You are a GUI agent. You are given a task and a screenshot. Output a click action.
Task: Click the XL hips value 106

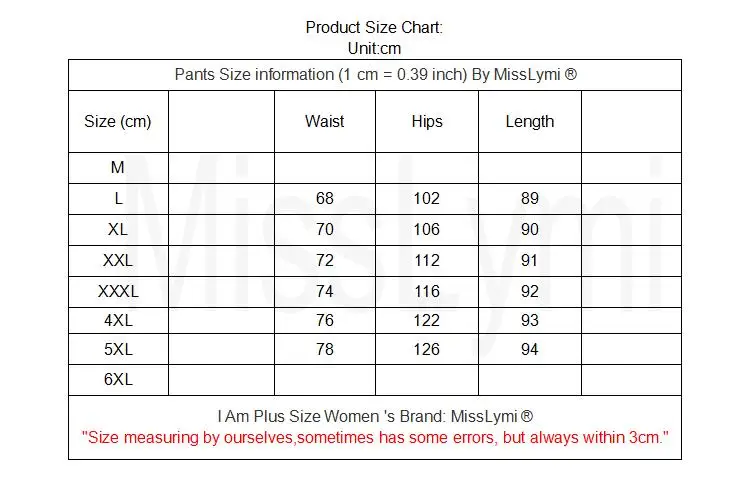(x=427, y=230)
